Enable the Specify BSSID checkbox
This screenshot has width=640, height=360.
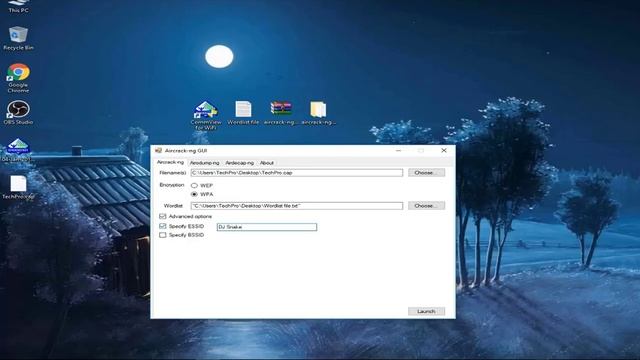point(162,235)
